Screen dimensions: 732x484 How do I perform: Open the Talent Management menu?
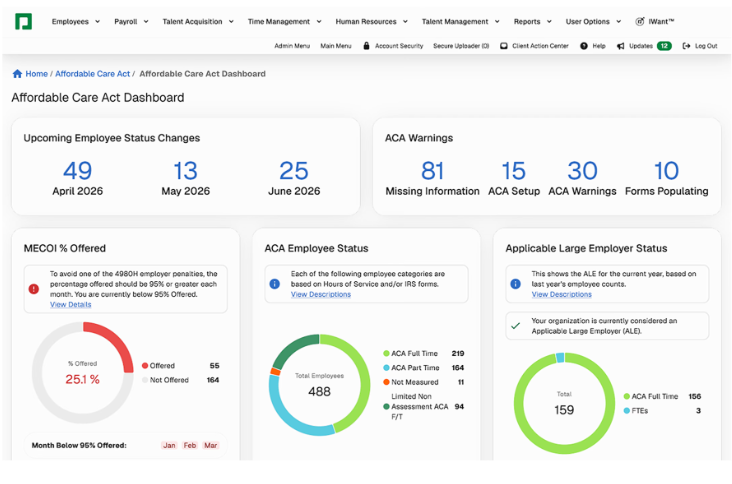tap(455, 21)
